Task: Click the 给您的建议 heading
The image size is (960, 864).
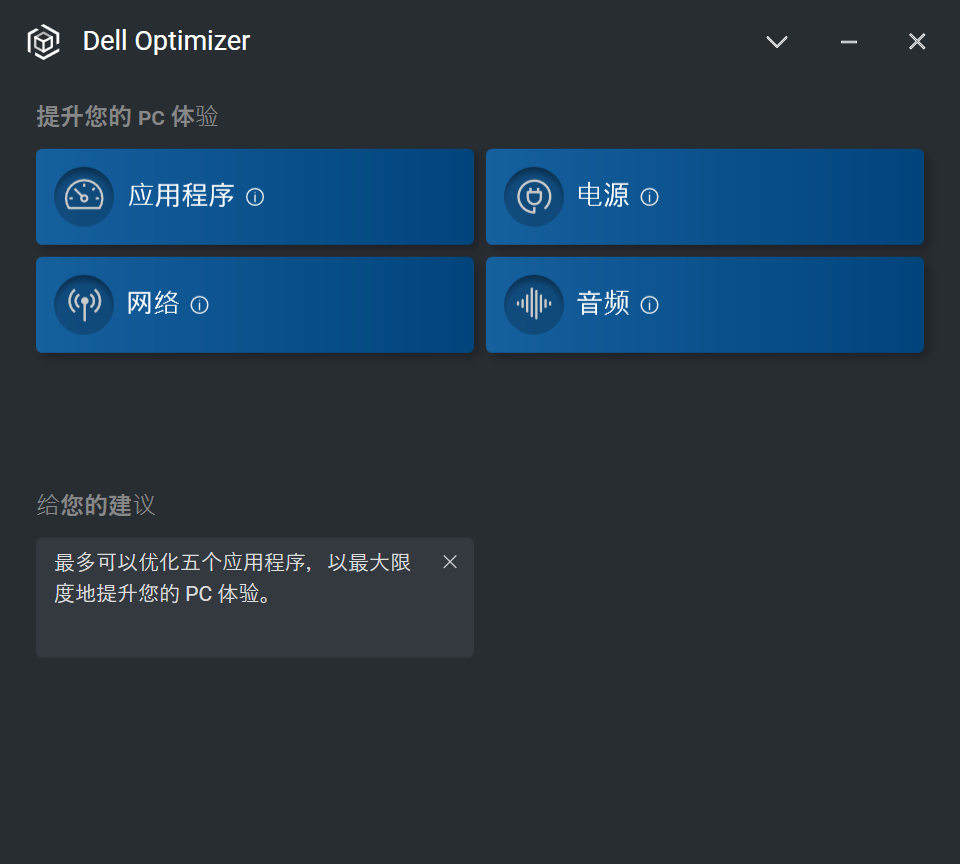Action: tap(96, 505)
